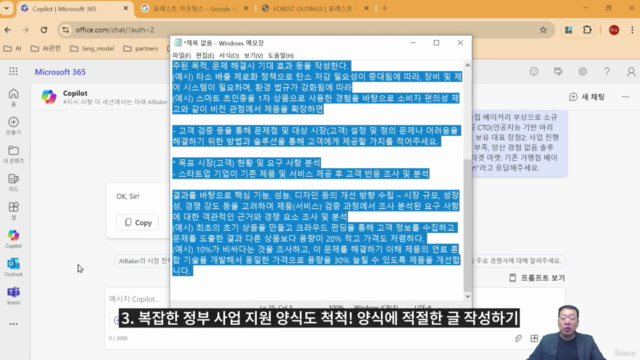Viewport: 640px width, 360px height.
Task: Close the FOREST OUTINGS tab
Action: coord(366,8)
